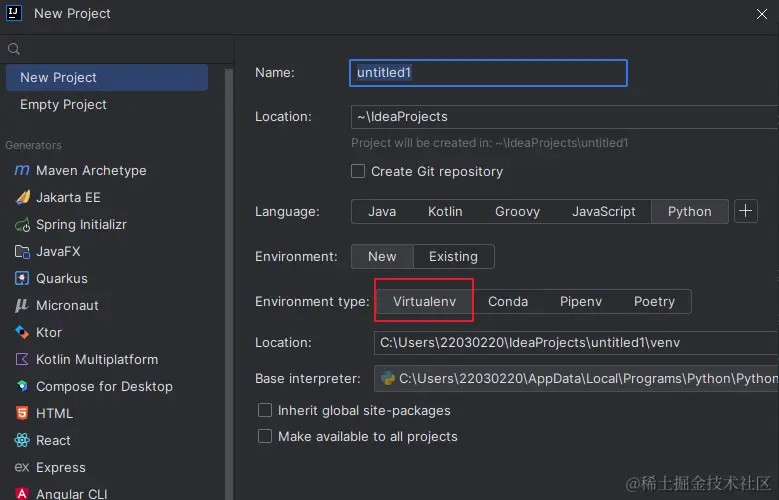The image size is (779, 500).
Task: Choose Groovy as the language
Action: 517,211
